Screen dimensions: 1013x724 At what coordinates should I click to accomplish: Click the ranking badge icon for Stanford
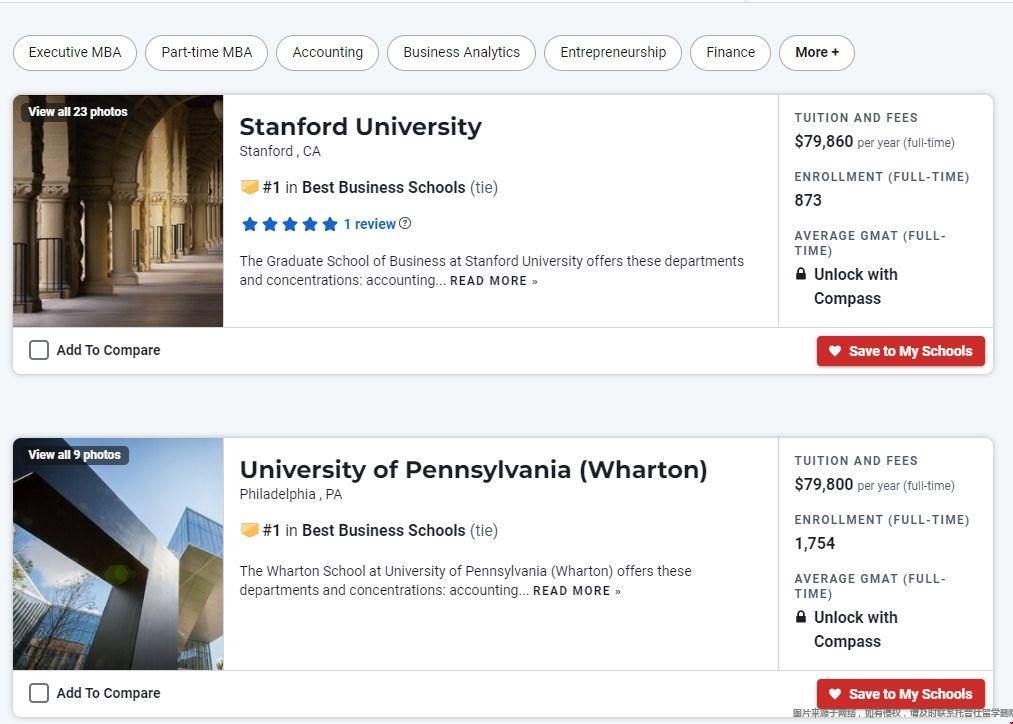click(x=249, y=187)
